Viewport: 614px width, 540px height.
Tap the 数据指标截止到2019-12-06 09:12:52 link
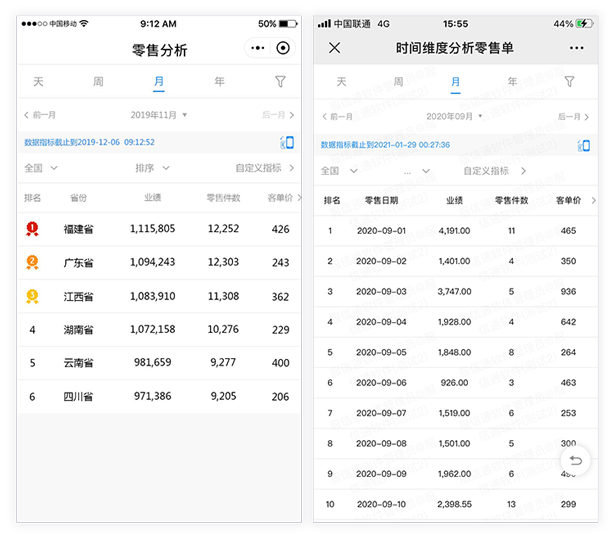tap(89, 142)
